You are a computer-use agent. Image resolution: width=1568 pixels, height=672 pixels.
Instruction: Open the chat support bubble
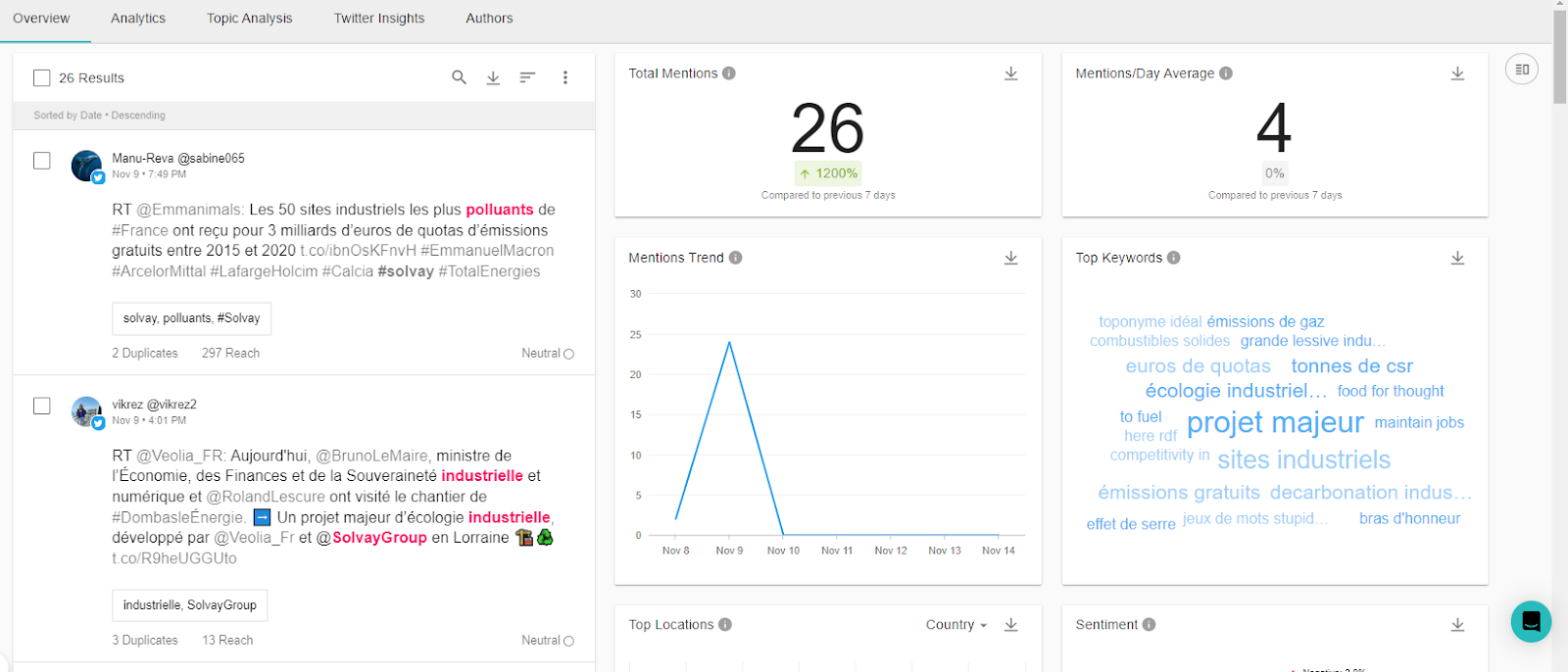tap(1531, 621)
